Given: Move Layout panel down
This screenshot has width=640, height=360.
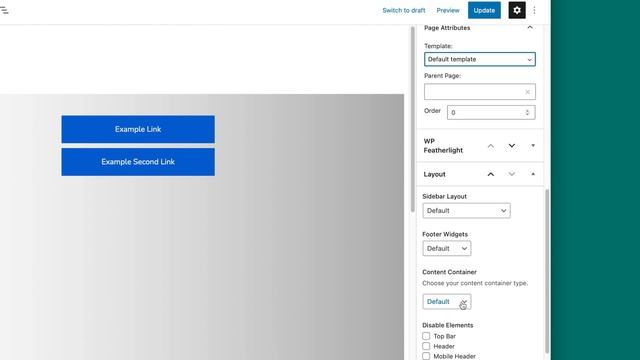Looking at the screenshot, I should point(511,174).
